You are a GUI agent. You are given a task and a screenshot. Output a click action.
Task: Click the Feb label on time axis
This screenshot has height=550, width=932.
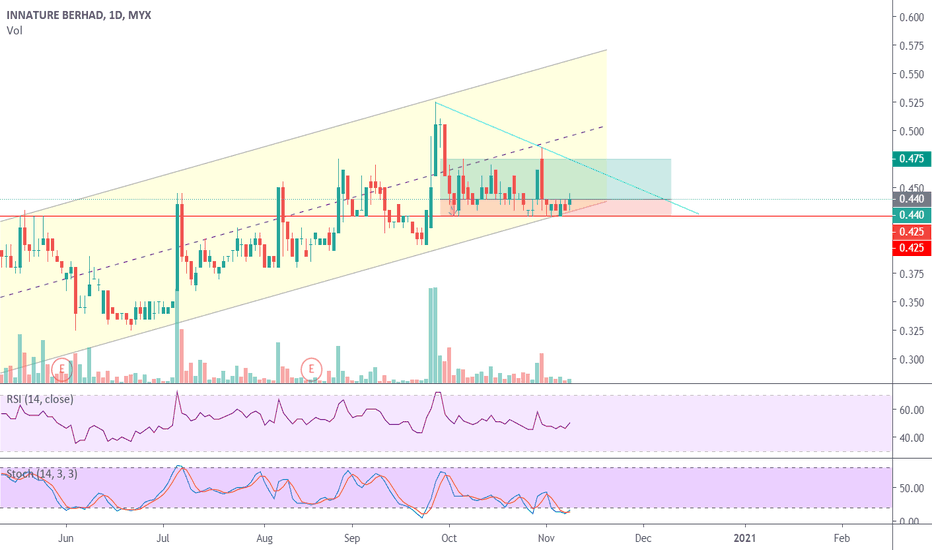(842, 538)
